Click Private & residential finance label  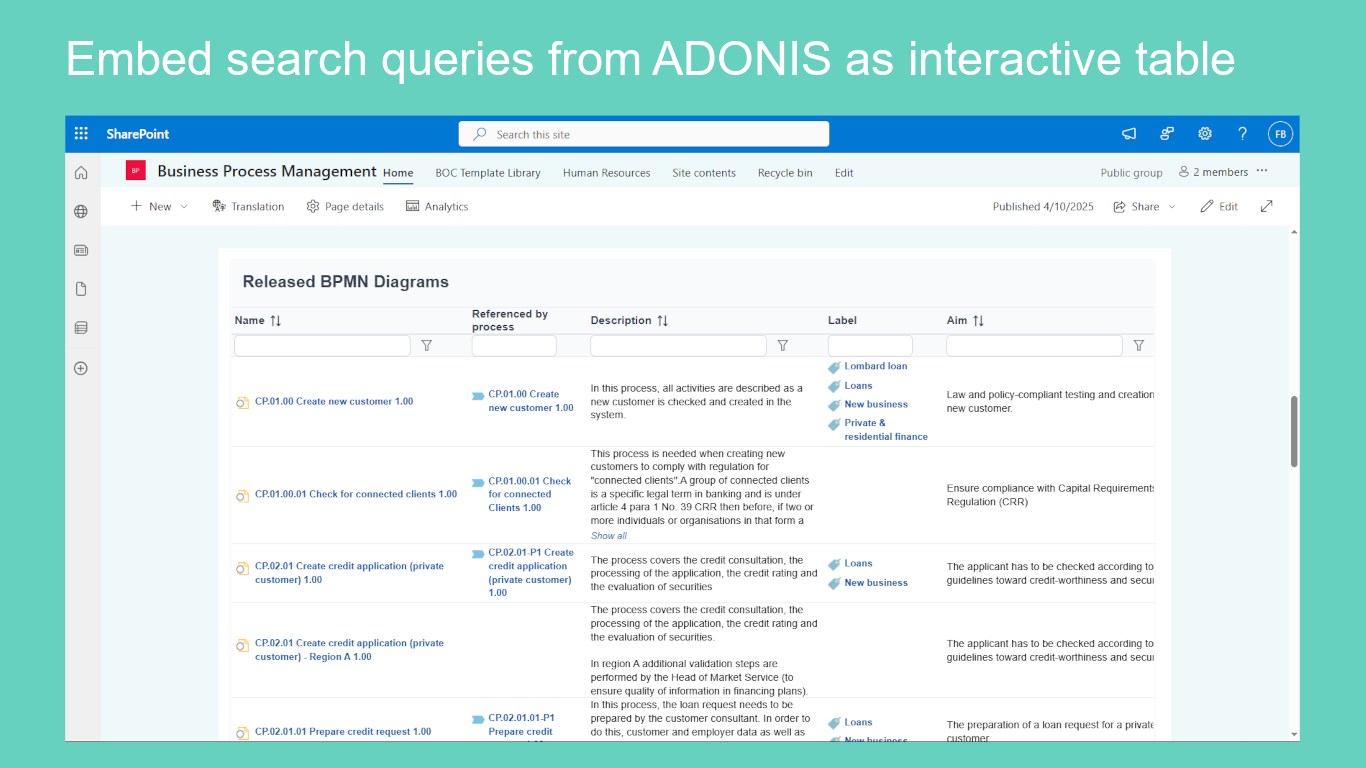[886, 430]
